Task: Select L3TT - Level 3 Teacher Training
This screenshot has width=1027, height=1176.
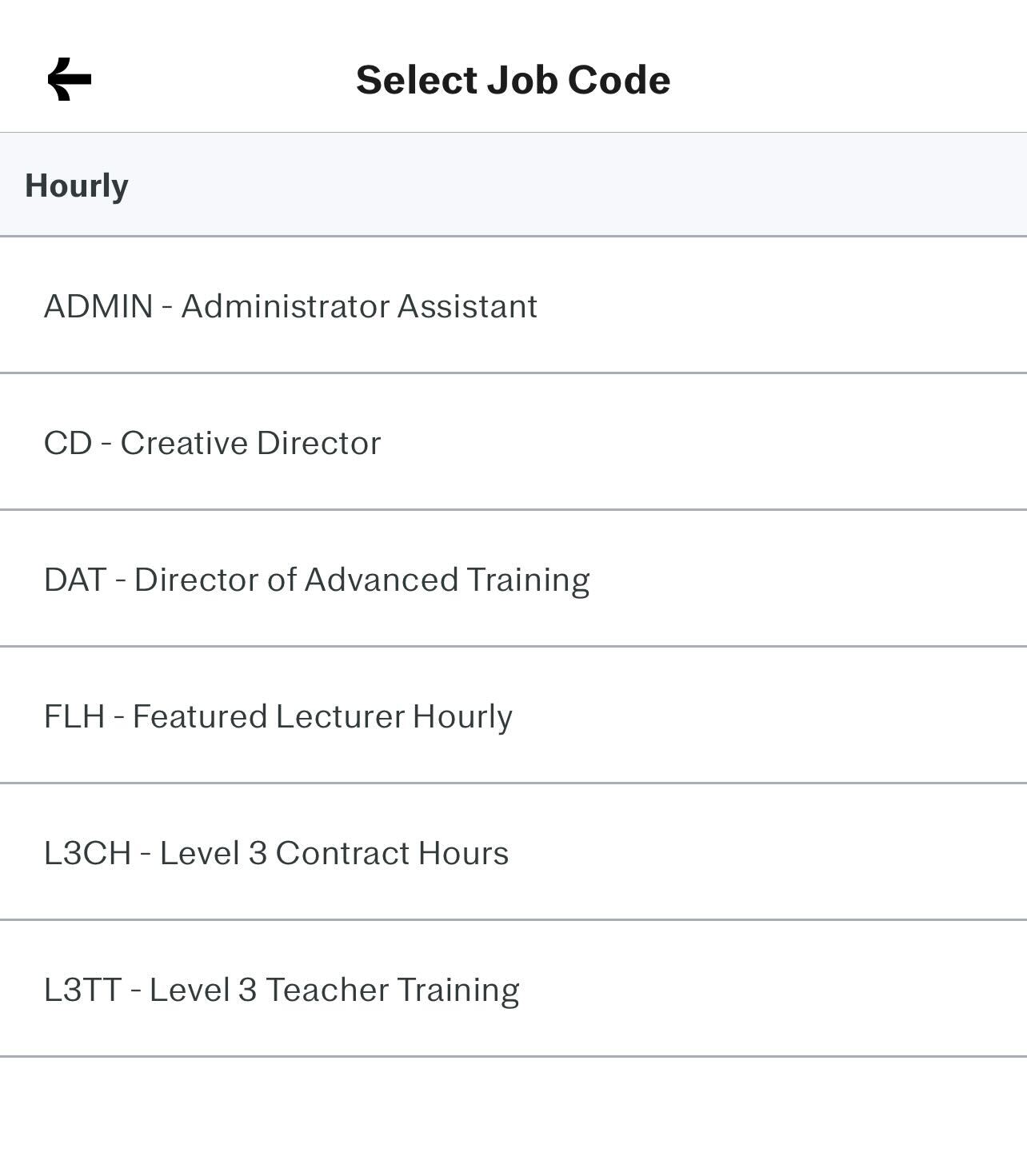Action: pos(513,989)
